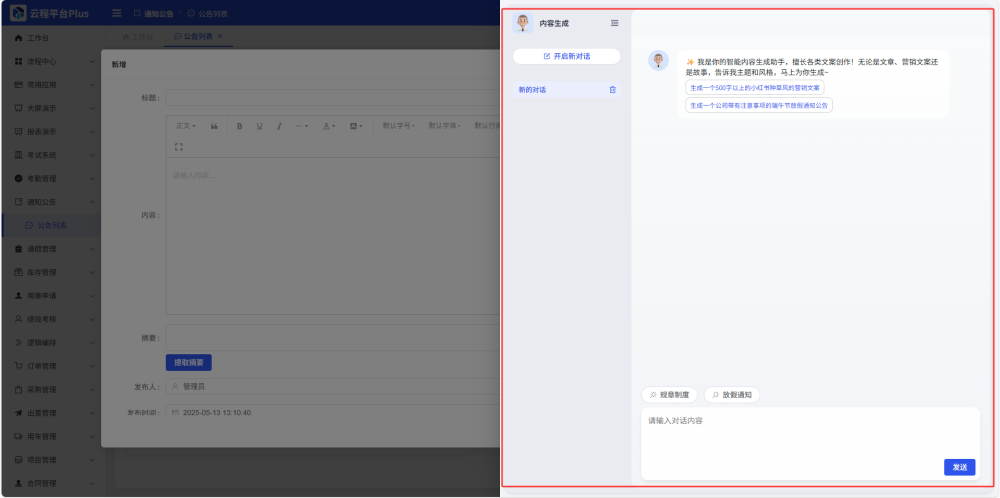Click the 出差管理 plane icon in the sidebar
1000x498 pixels.
18,413
